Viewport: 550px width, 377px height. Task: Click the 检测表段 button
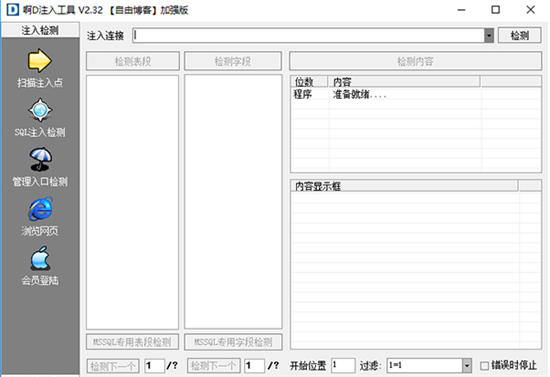[133, 61]
